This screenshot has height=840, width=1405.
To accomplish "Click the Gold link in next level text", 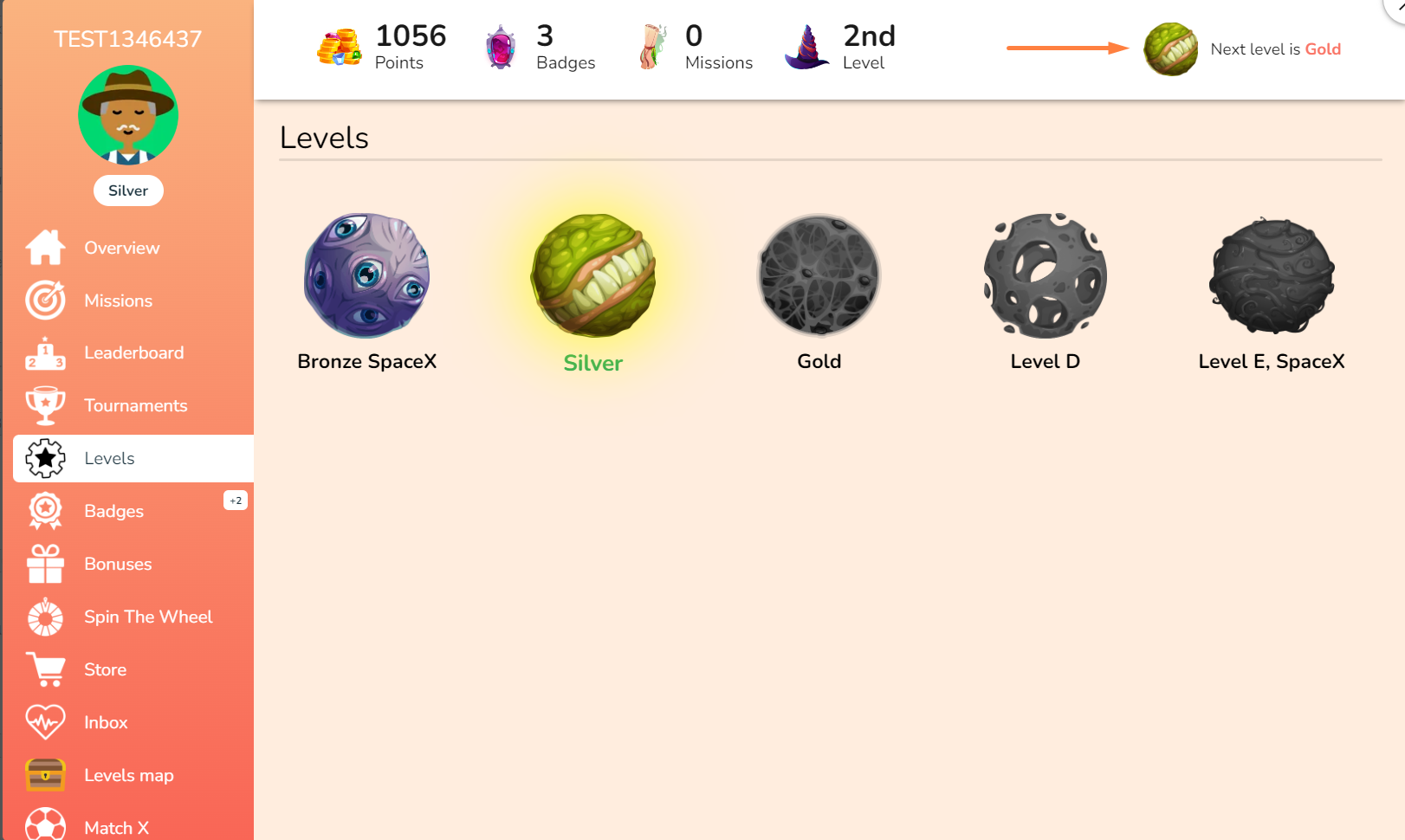I will (x=1323, y=49).
